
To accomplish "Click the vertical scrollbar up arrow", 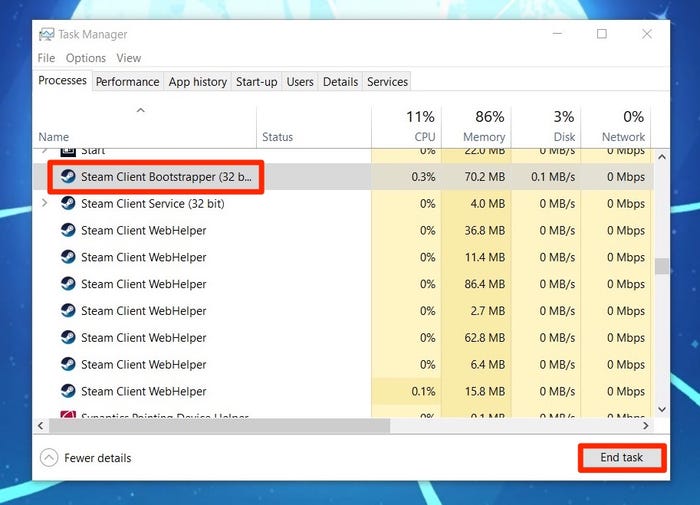I will pos(662,157).
